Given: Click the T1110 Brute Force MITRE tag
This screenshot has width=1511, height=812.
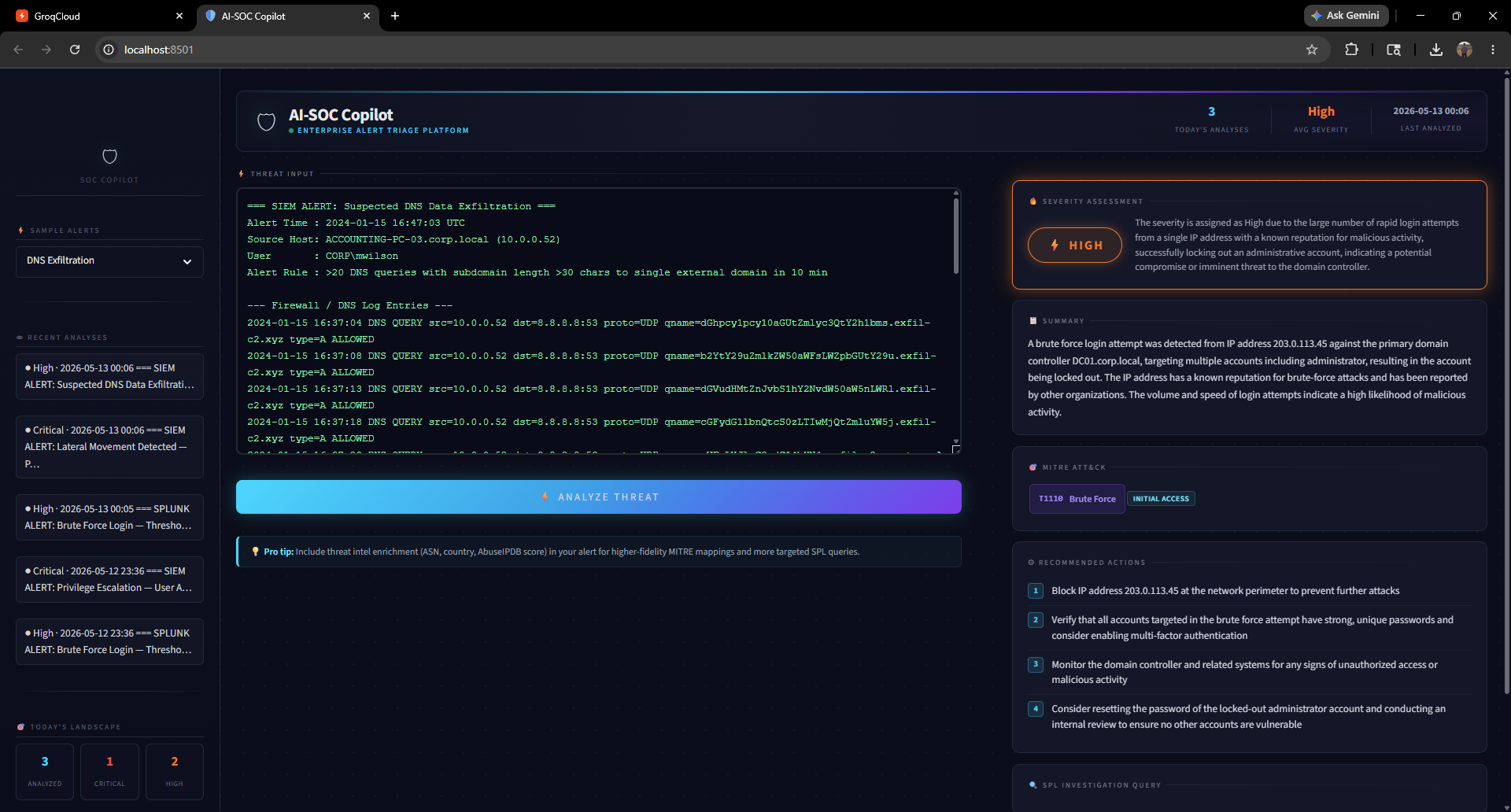Looking at the screenshot, I should pyautogui.click(x=1077, y=499).
